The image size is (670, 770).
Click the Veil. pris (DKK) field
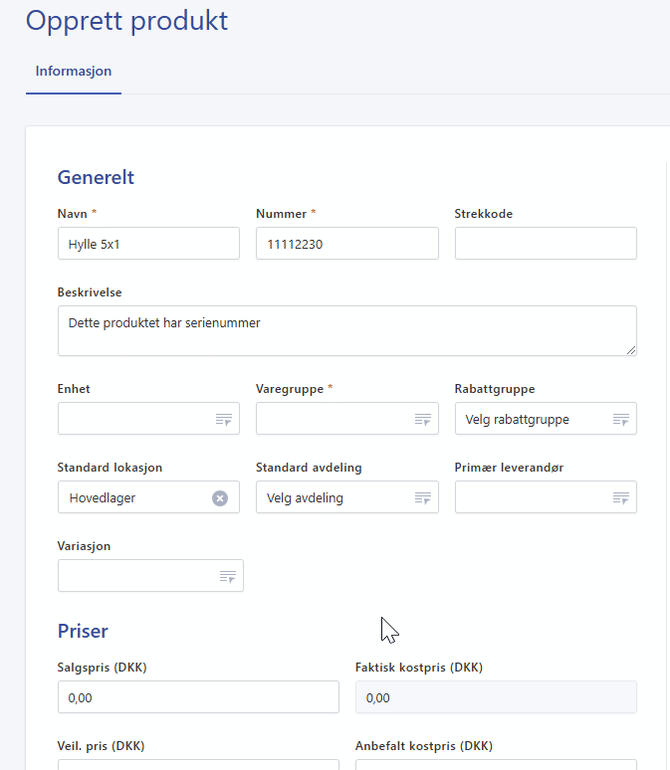coord(198,765)
